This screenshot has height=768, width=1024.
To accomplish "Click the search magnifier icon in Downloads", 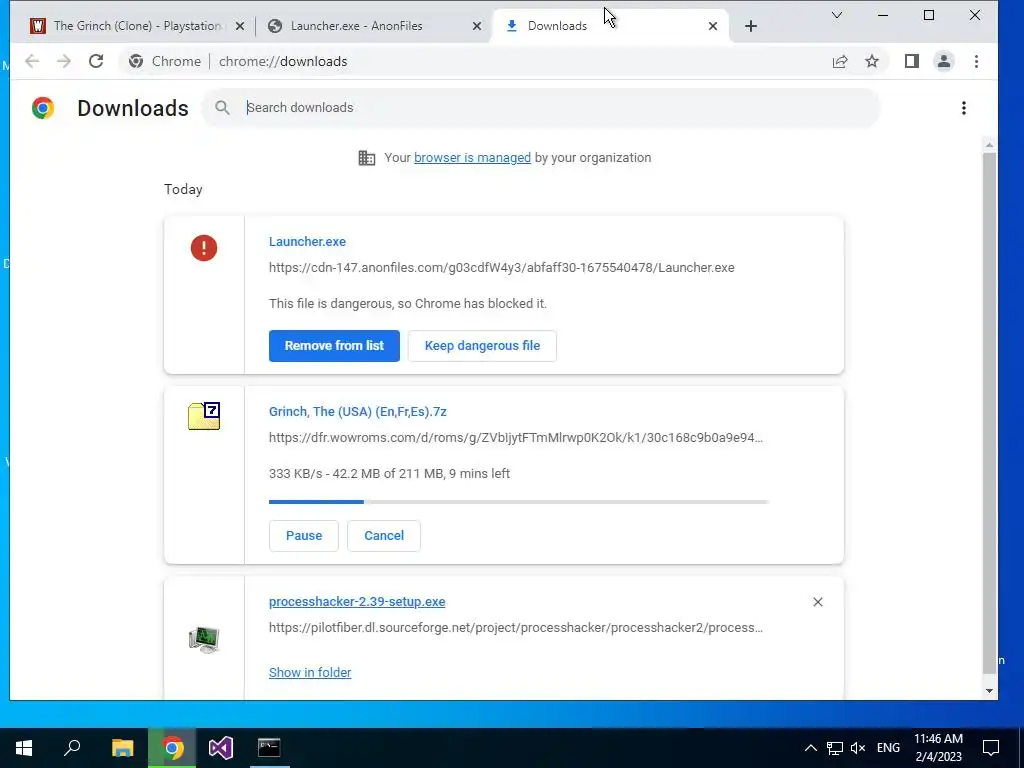I will [x=222, y=108].
